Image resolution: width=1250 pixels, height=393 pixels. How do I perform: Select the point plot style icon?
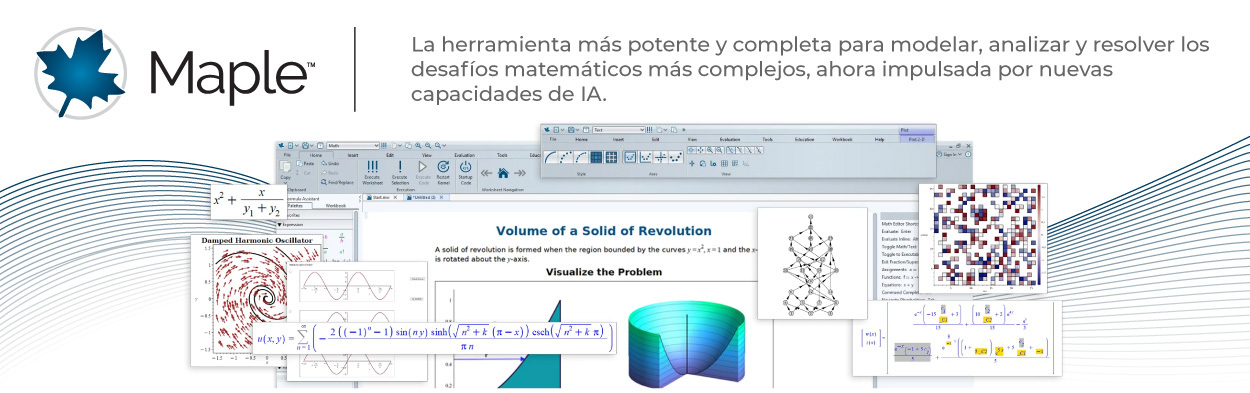pos(566,157)
